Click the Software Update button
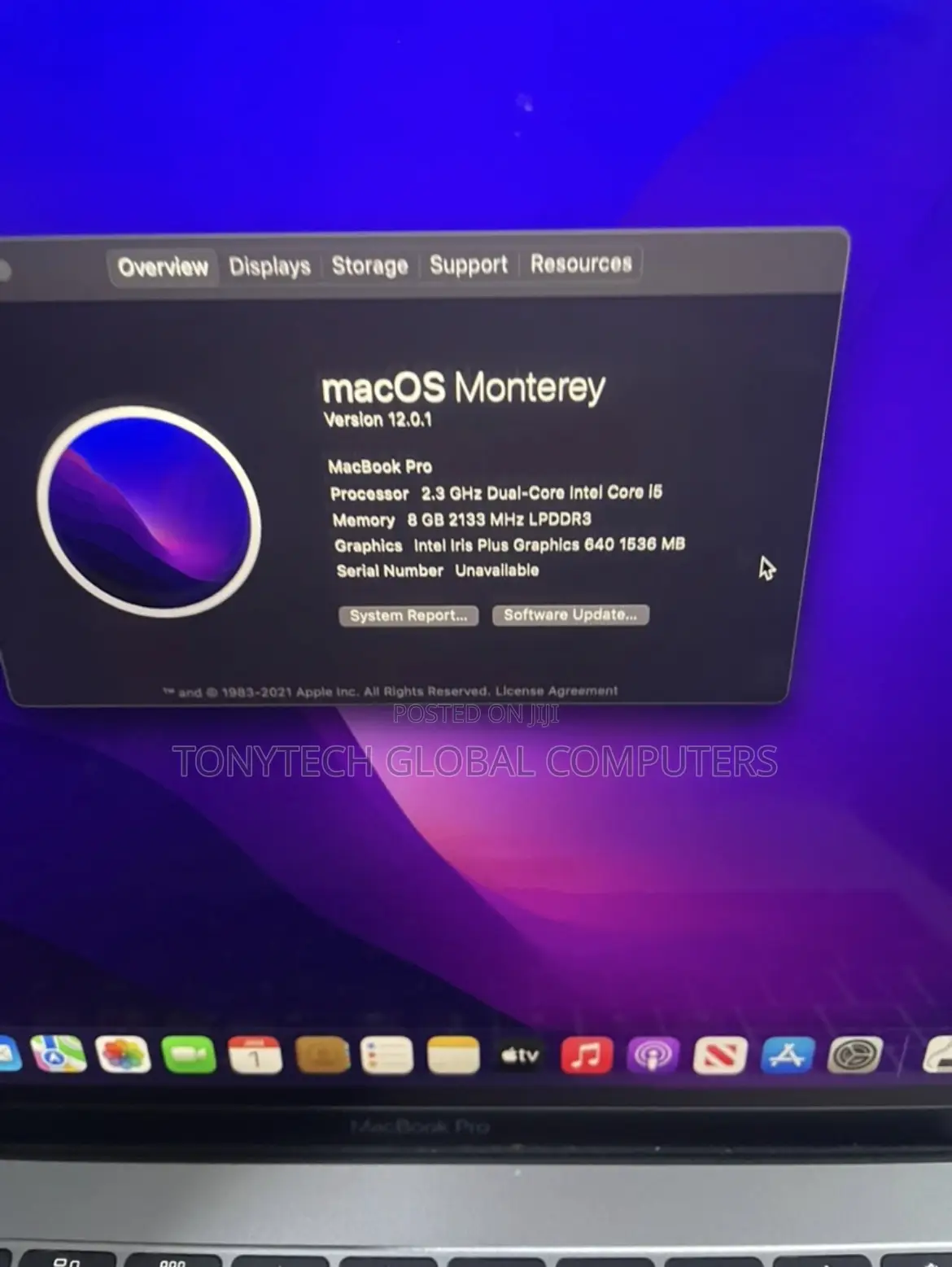The height and width of the screenshot is (1267, 952). click(x=570, y=614)
